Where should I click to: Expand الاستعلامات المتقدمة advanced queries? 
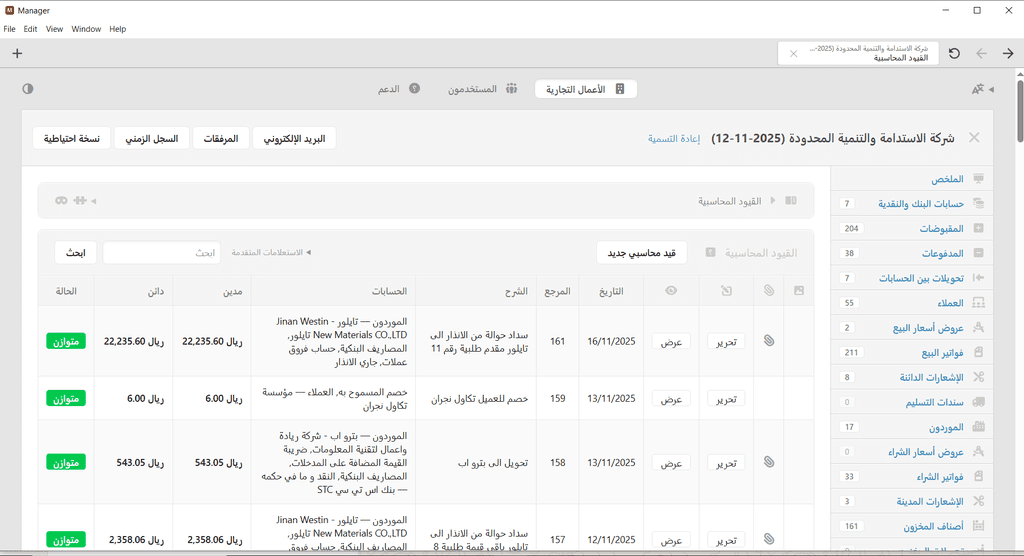pos(272,253)
